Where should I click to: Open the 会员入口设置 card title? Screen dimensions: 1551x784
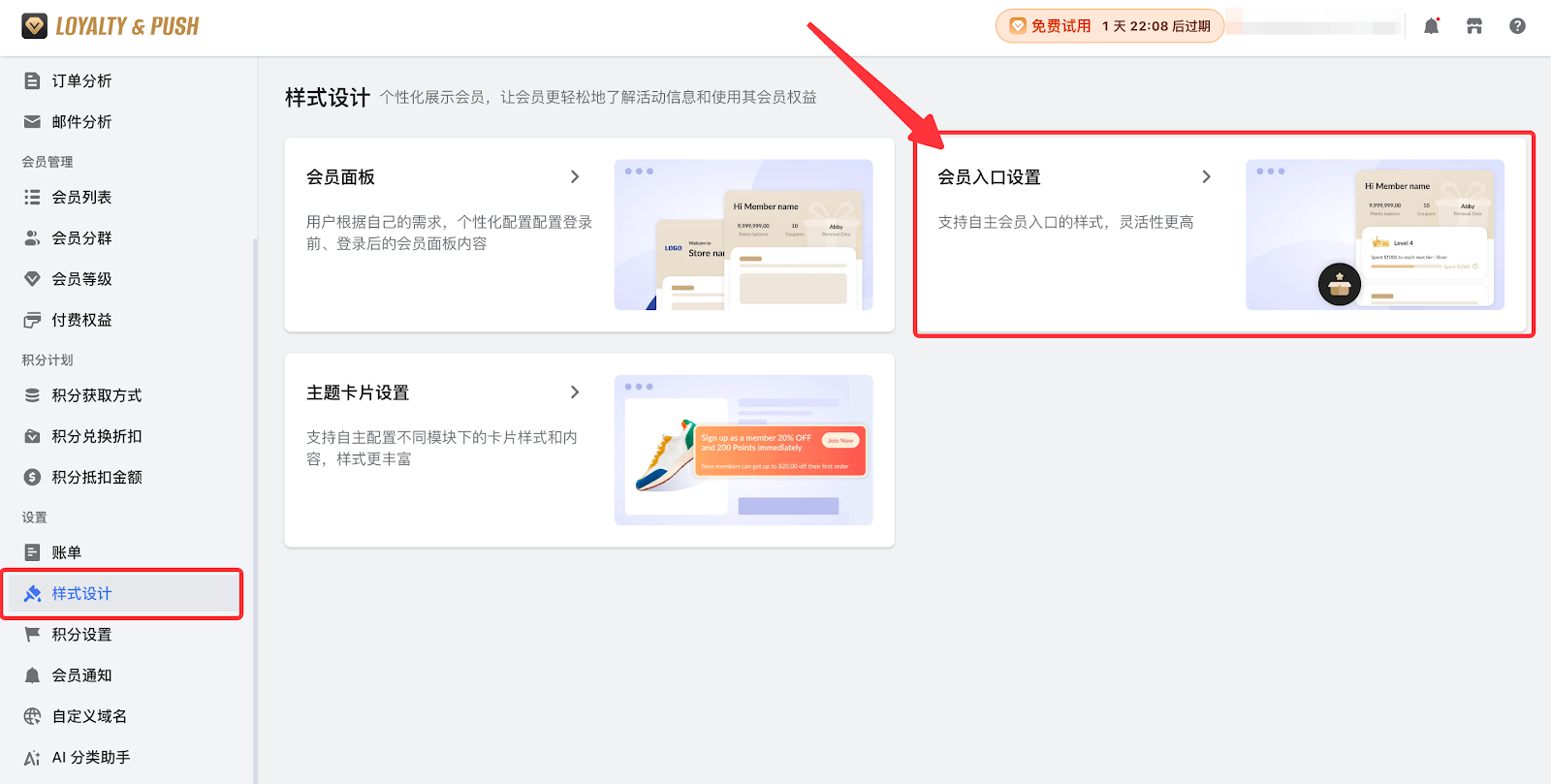pos(989,177)
